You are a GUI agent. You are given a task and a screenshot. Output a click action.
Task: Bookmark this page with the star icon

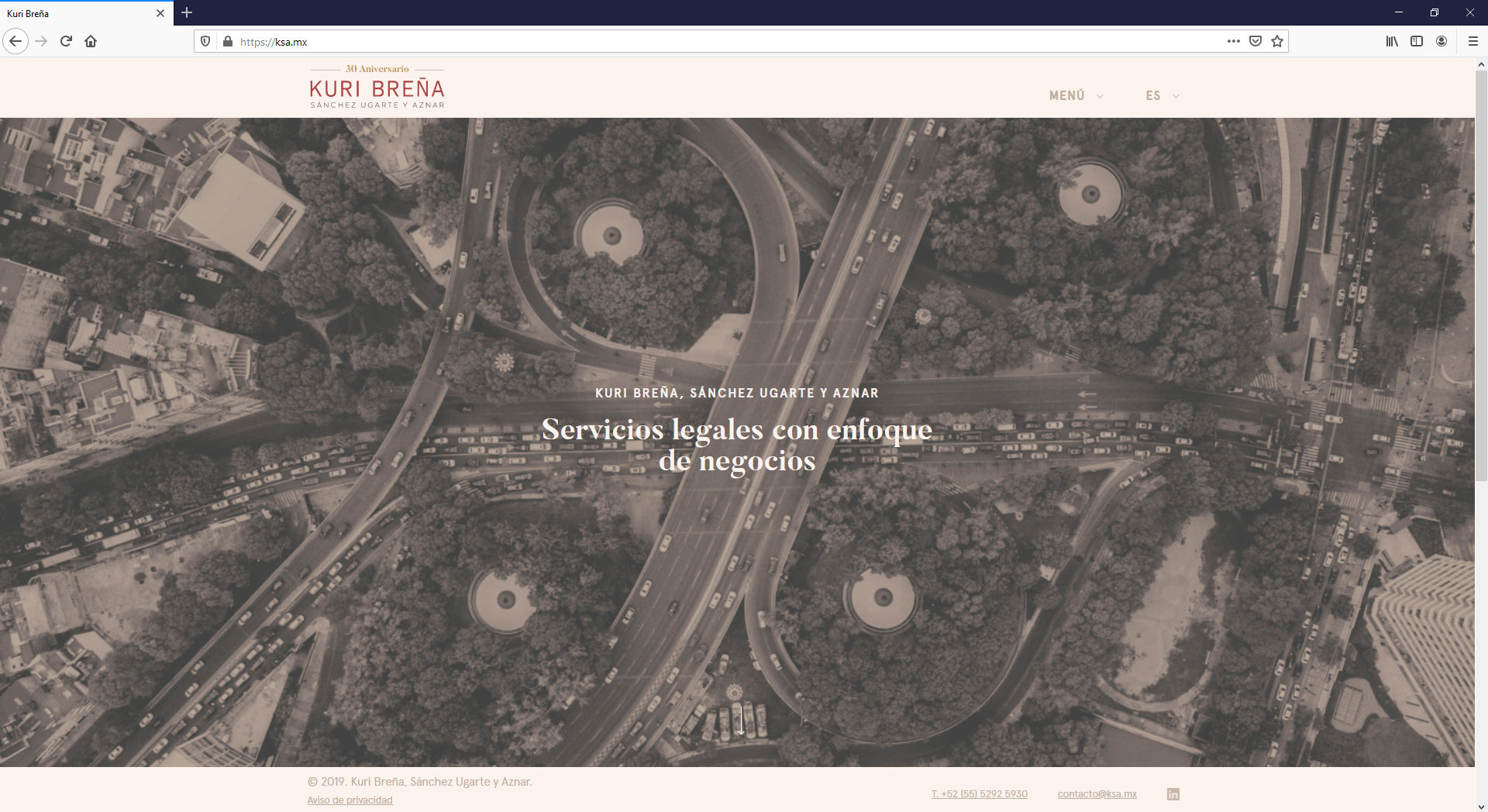(1277, 42)
